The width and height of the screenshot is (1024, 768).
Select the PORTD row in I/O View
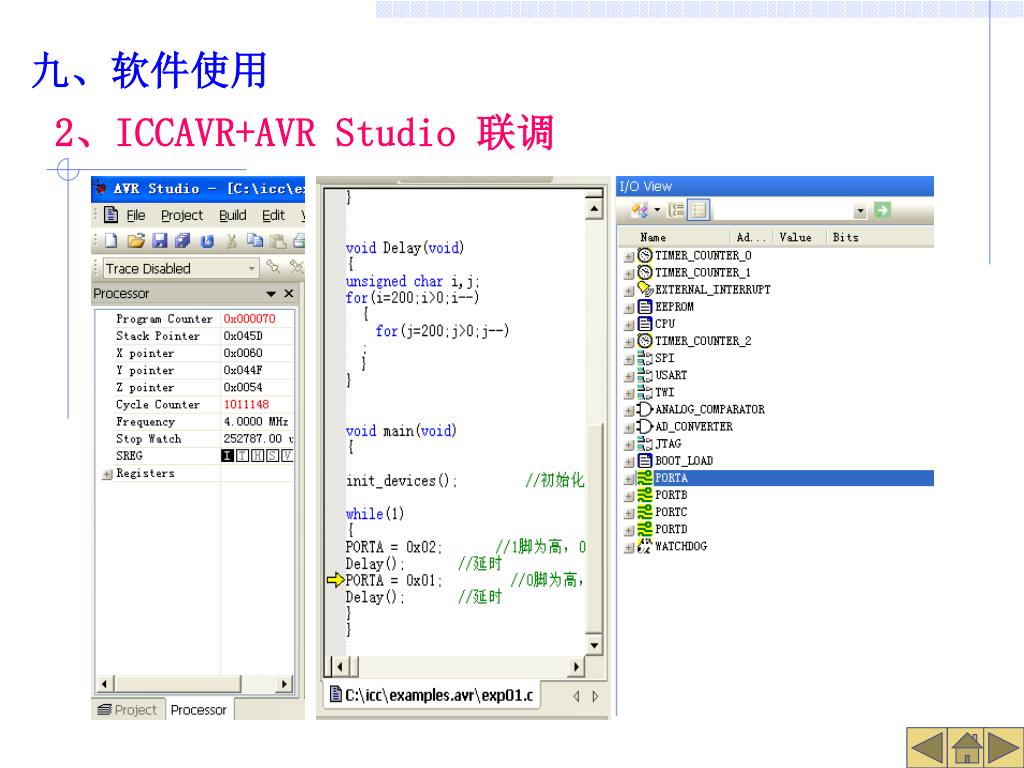click(x=778, y=529)
